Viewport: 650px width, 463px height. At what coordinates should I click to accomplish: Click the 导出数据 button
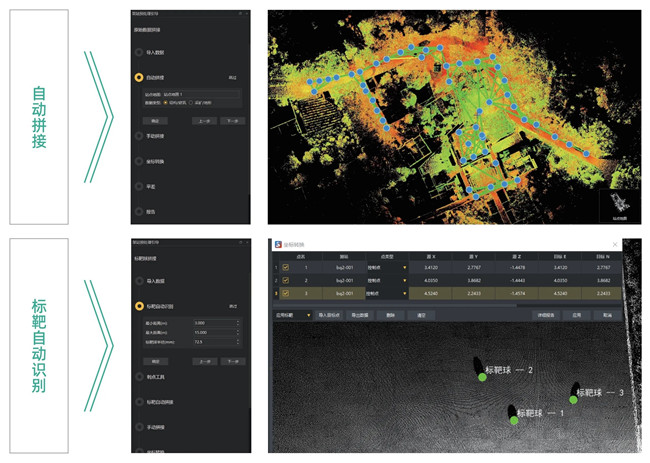tap(362, 314)
